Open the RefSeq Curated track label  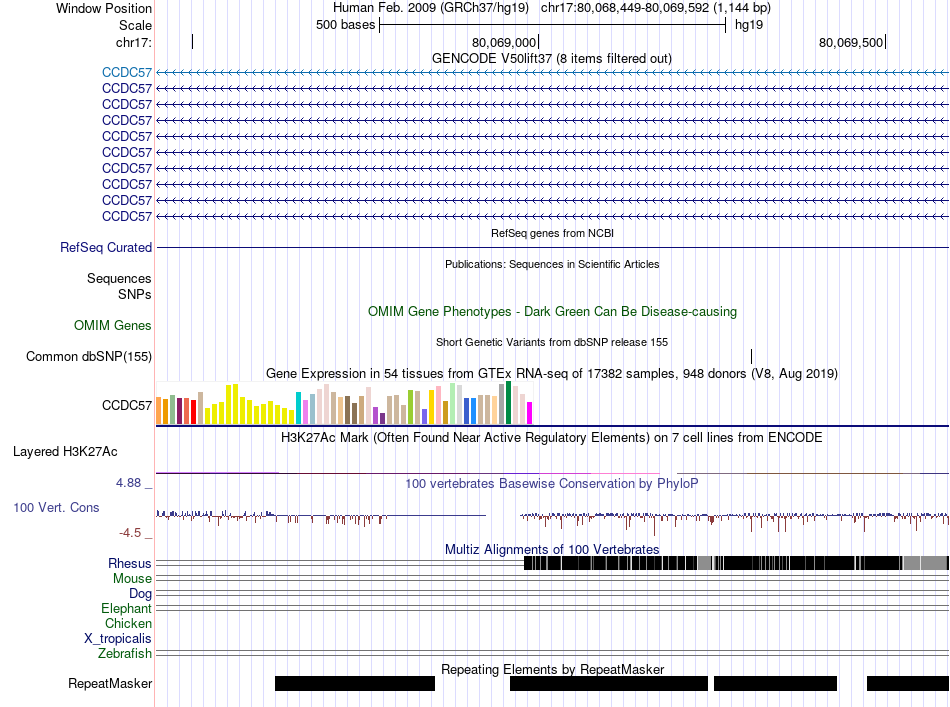click(x=106, y=248)
